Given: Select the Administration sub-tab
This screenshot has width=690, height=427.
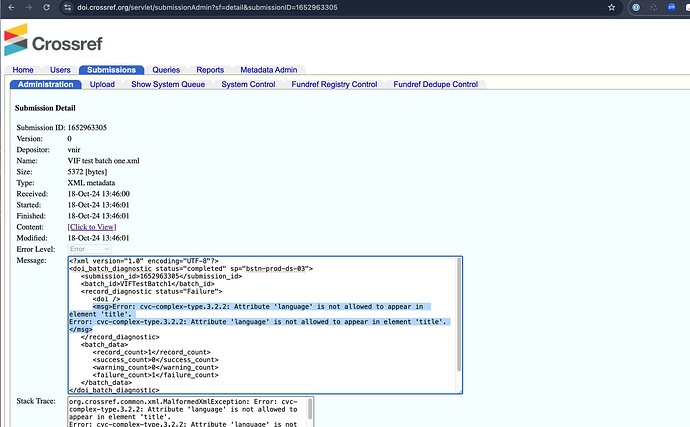Looking at the screenshot, I should pyautogui.click(x=45, y=85).
